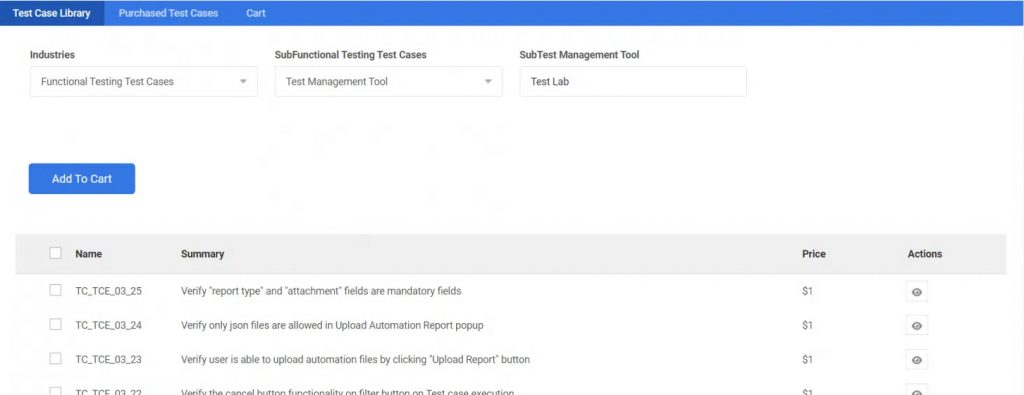Viewport: 1024px width, 395px height.
Task: Click the view icon for TC_TCE_03_23
Action: click(x=916, y=360)
